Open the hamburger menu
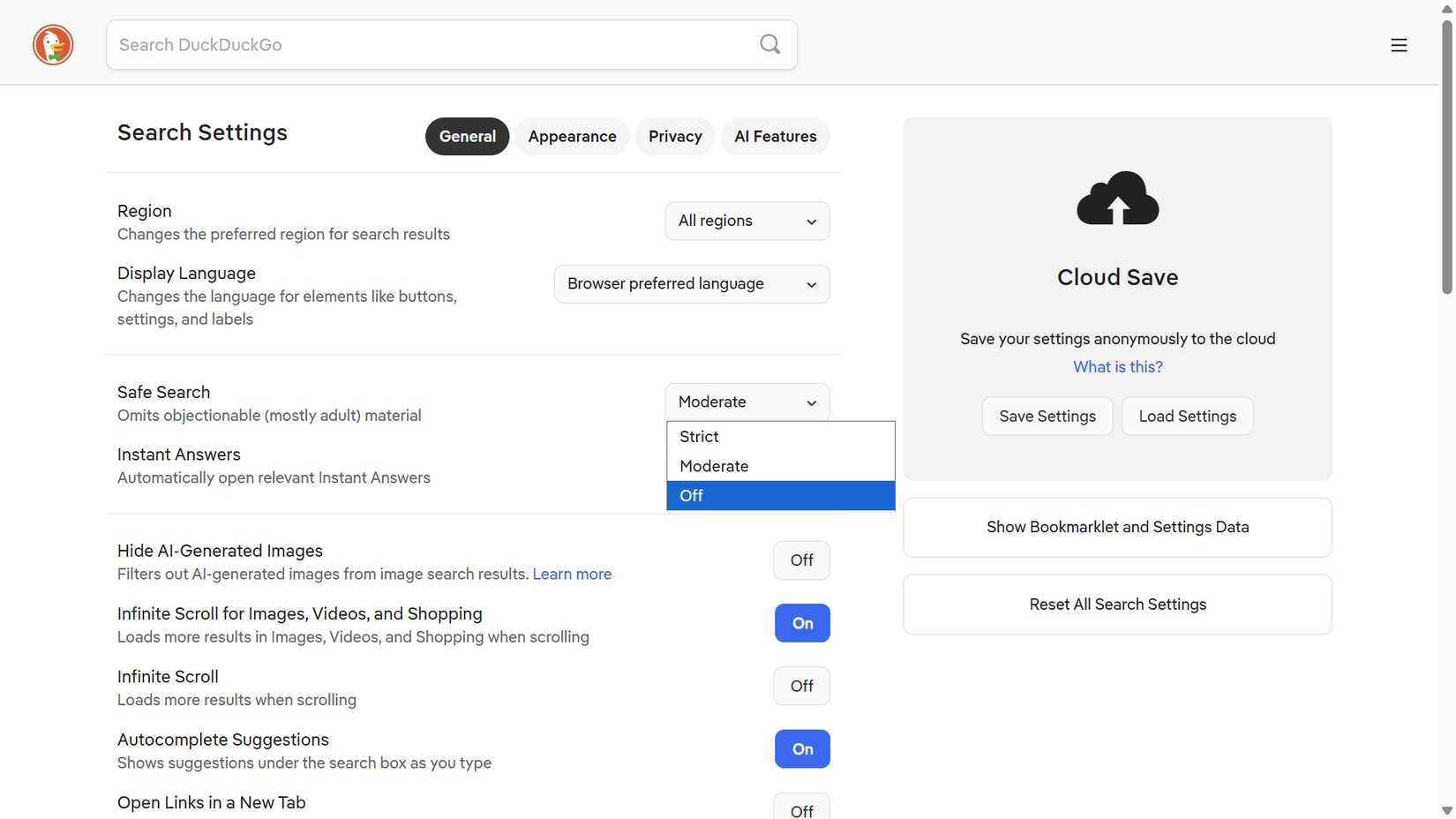Screen dimensions: 1456x819 pos(1399,44)
